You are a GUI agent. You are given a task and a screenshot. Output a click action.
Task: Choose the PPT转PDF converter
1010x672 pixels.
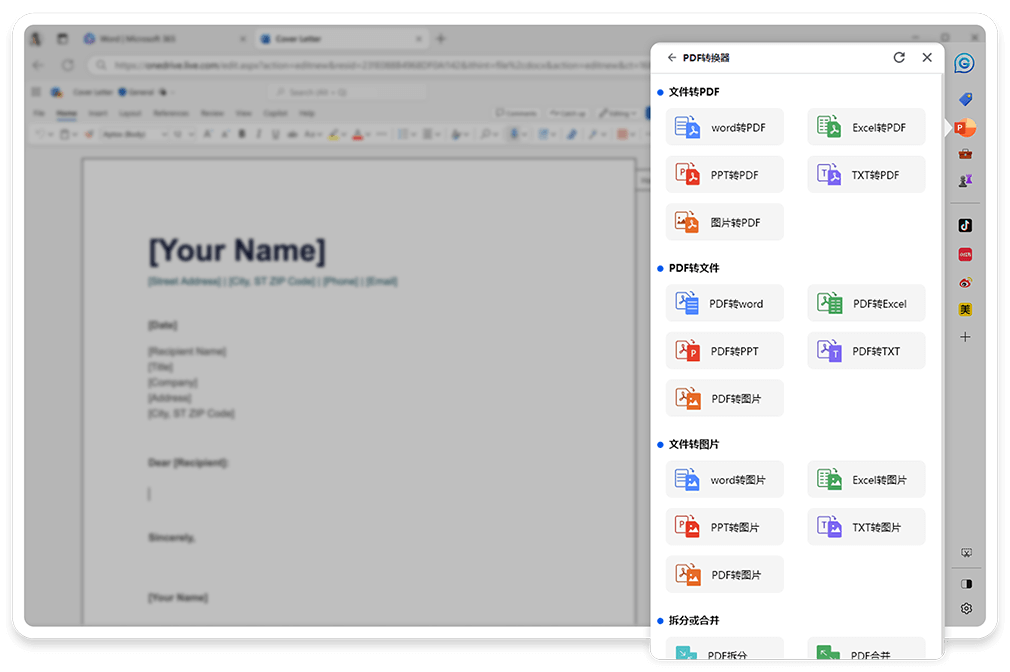tap(724, 175)
